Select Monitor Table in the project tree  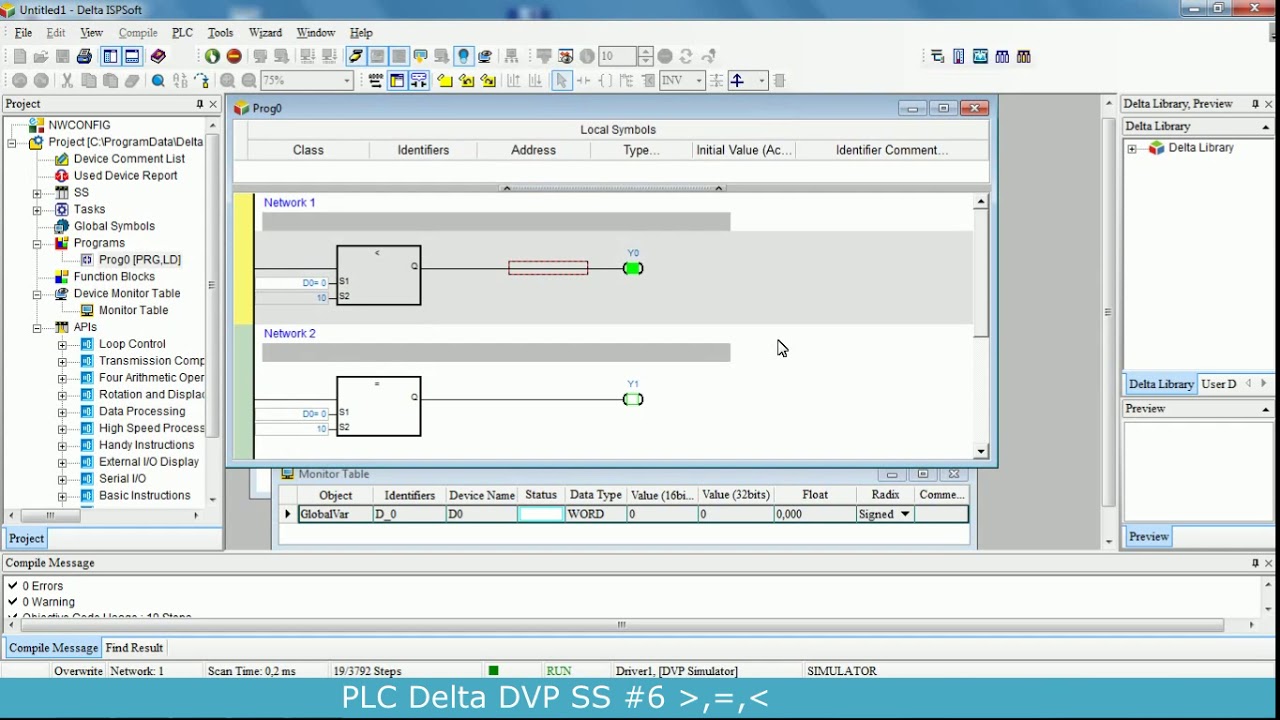pos(133,310)
